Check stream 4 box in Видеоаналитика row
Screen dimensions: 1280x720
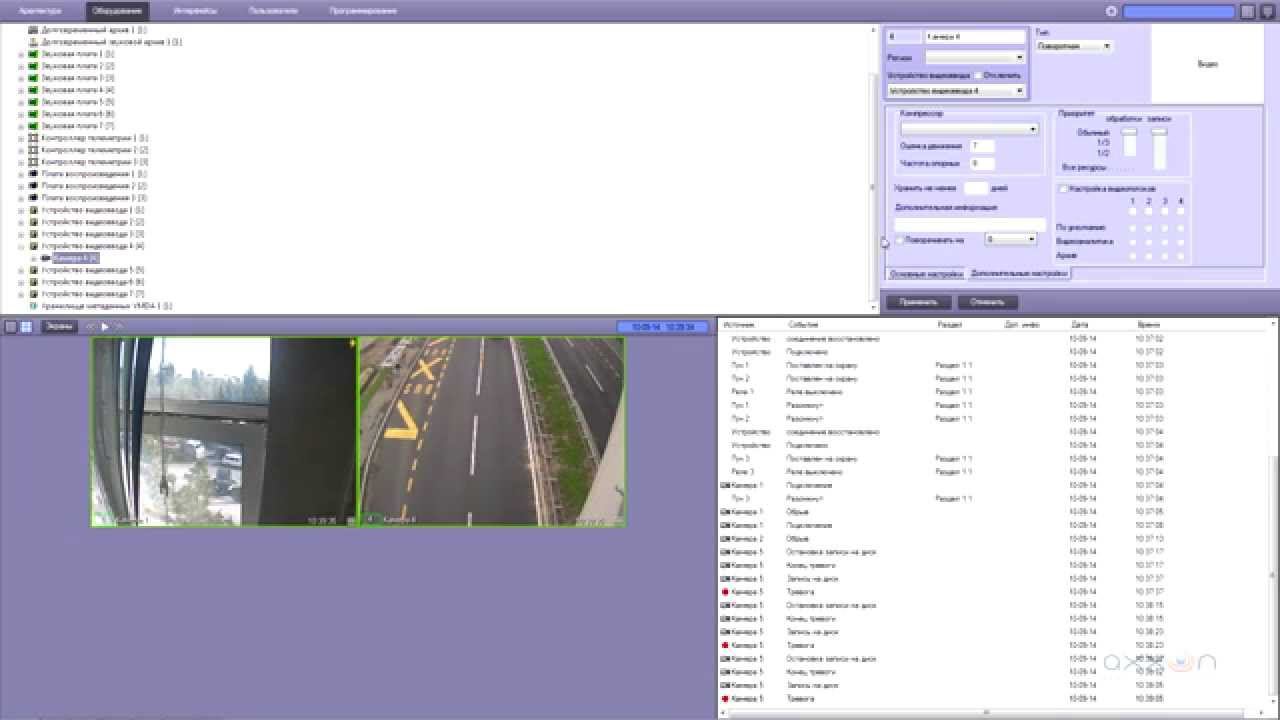[x=1181, y=241]
